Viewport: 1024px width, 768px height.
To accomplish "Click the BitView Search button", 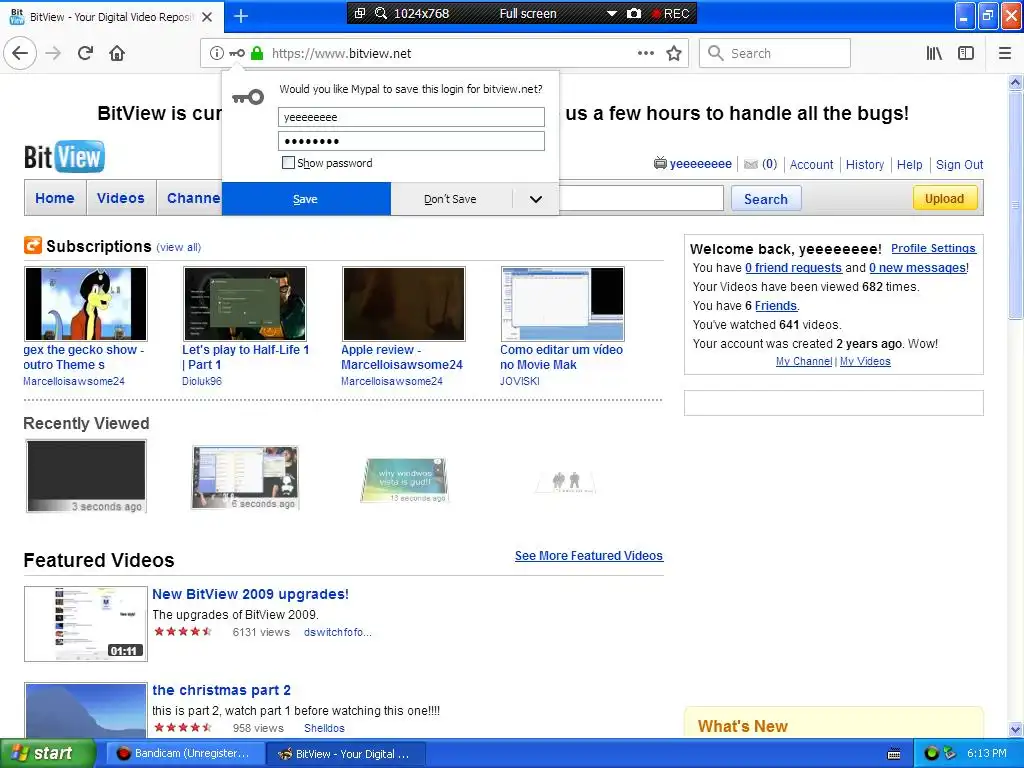I will (766, 199).
